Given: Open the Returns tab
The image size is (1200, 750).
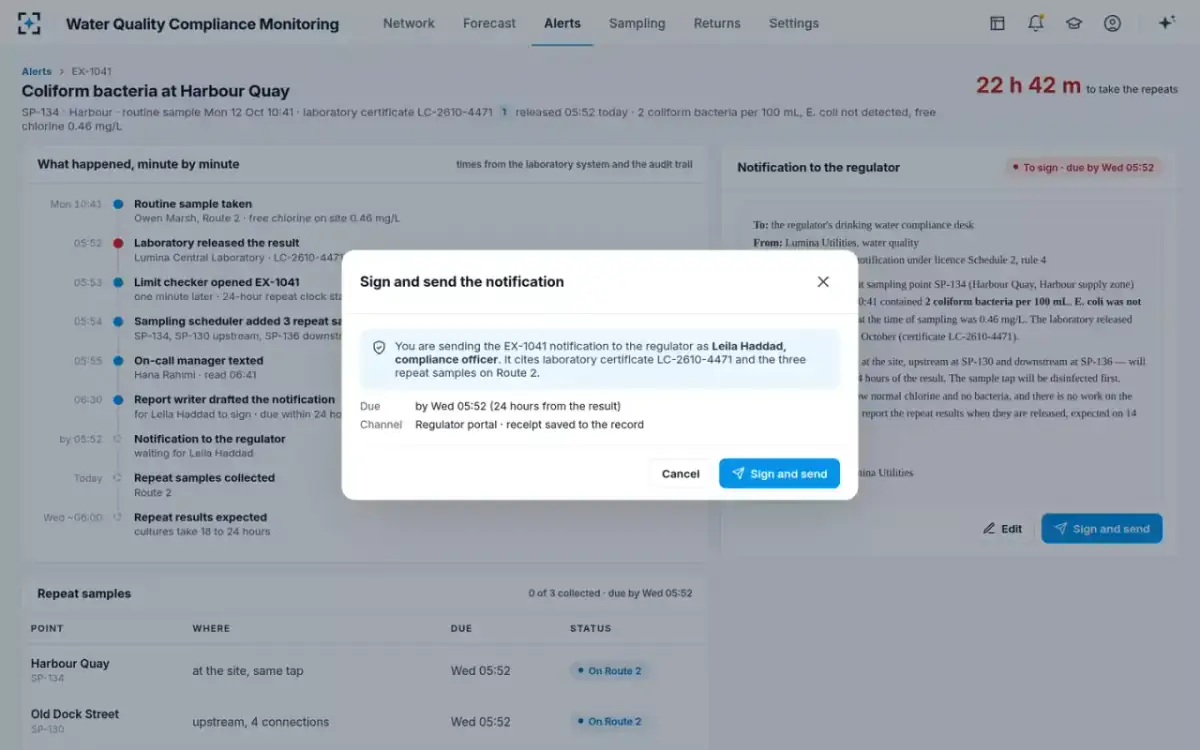Looking at the screenshot, I should point(717,23).
